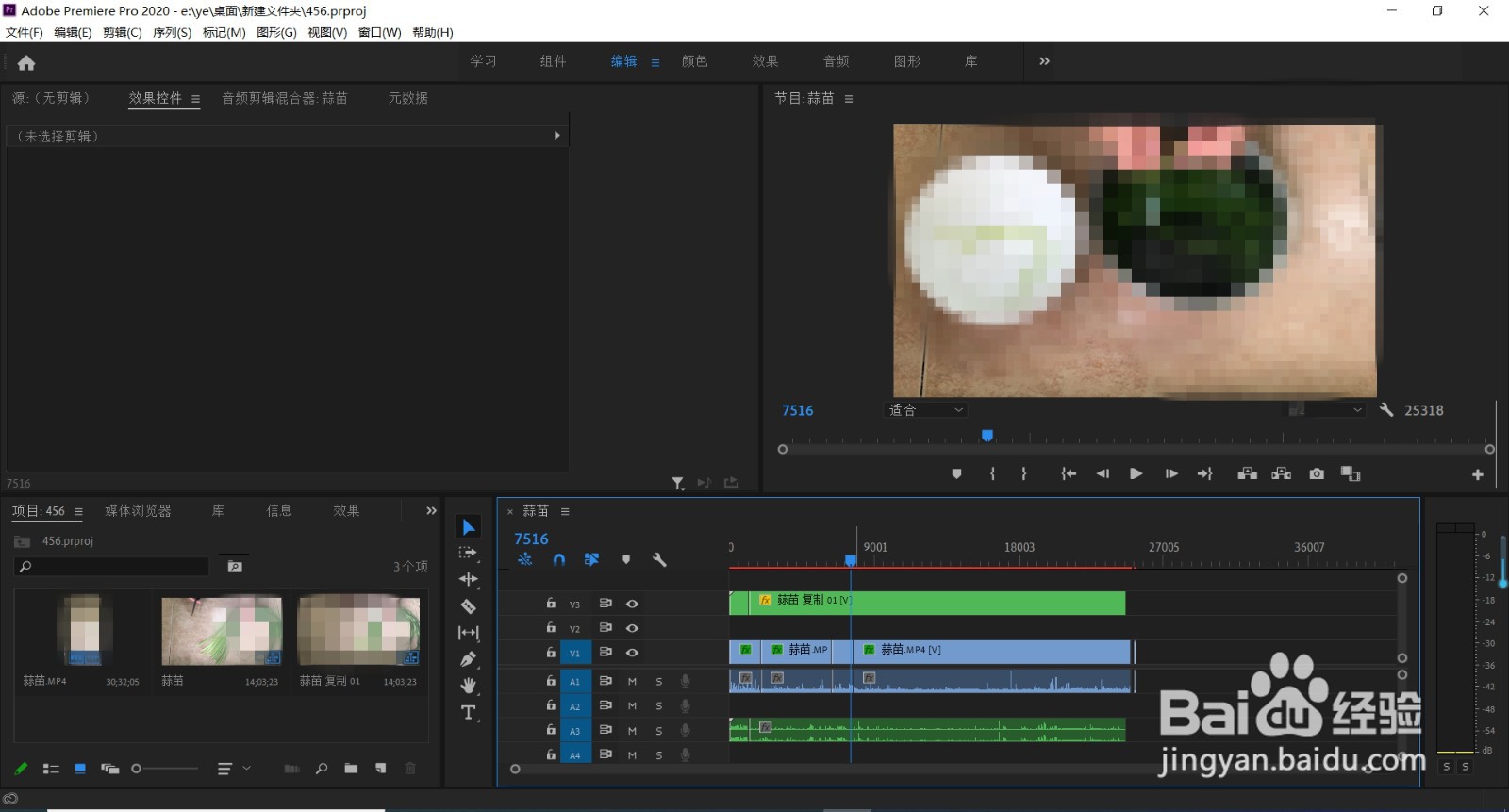Step back one frame in Program Monitor
This screenshot has height=812, width=1509.
[1103, 473]
